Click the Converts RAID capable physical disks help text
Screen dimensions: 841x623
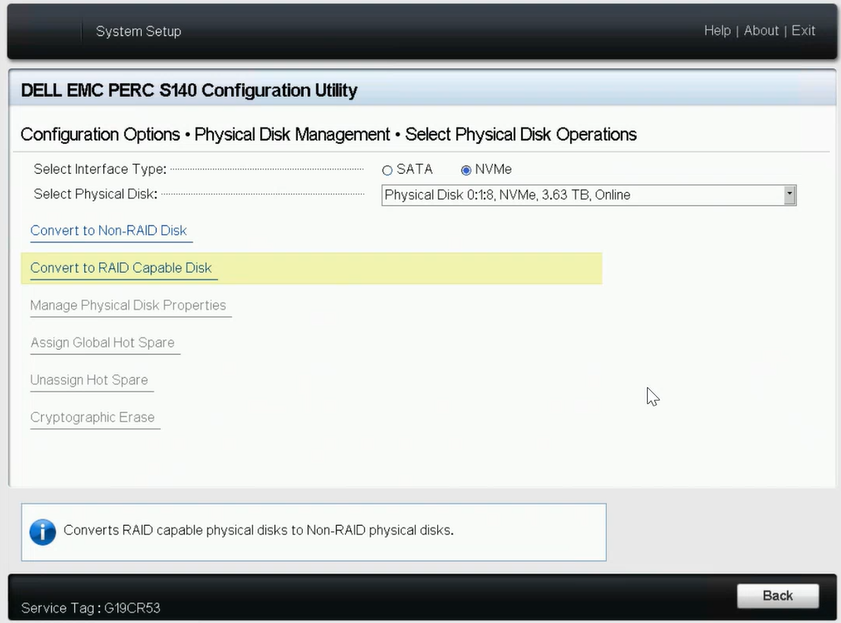point(259,530)
